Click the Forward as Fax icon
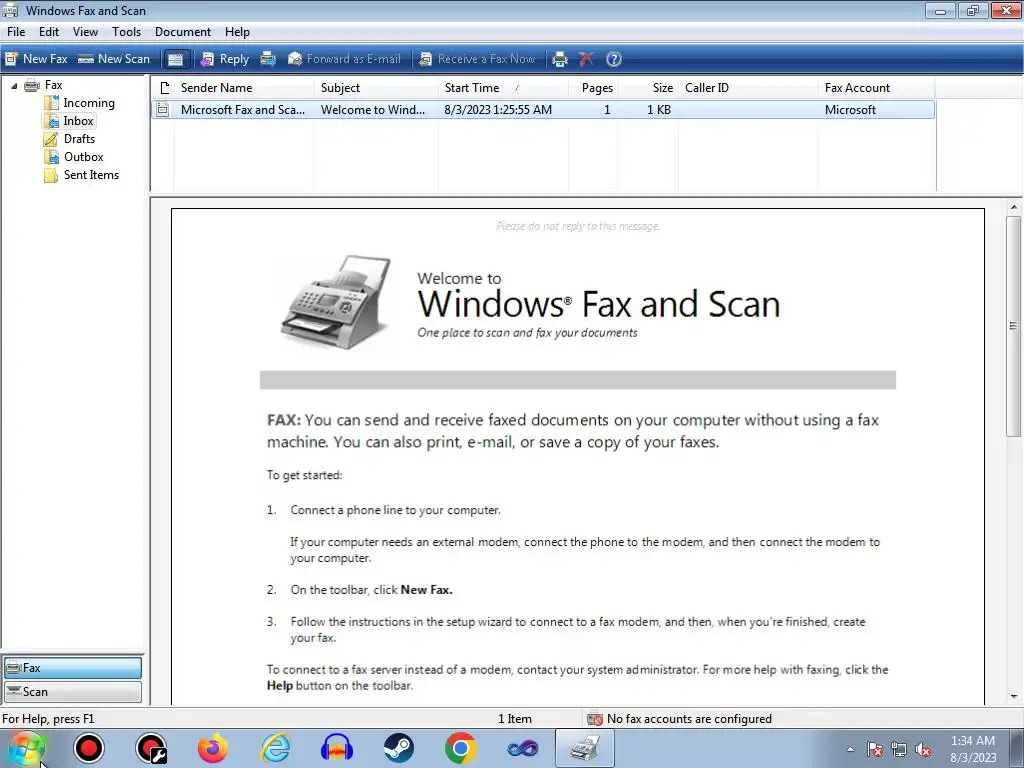Viewport: 1024px width, 768px height. click(x=268, y=59)
